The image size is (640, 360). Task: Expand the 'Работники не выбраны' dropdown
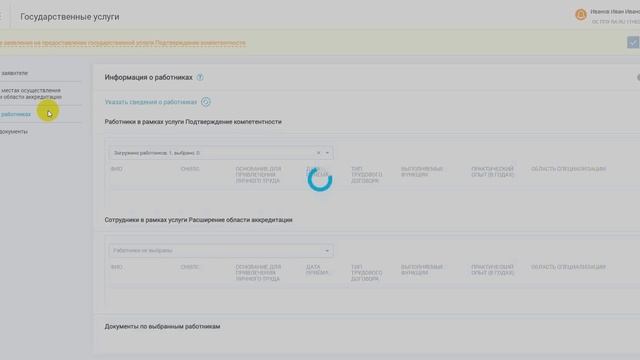327,251
